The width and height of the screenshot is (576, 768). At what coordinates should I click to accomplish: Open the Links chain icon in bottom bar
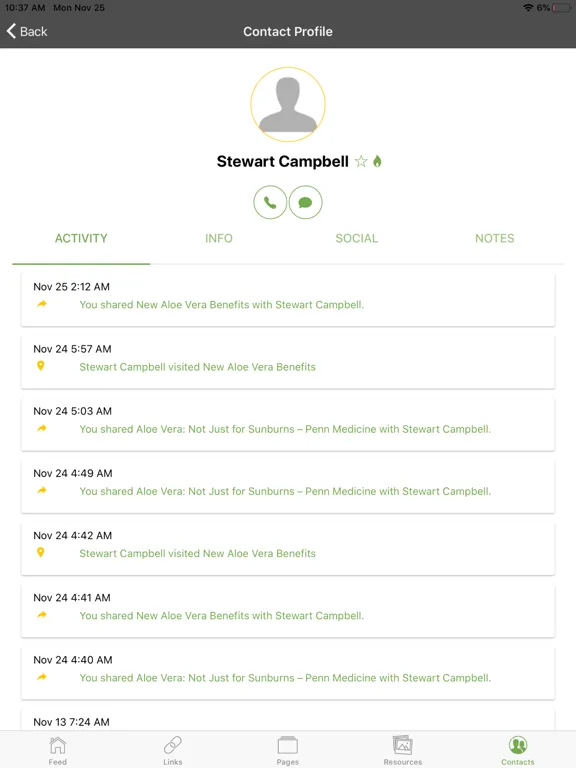click(172, 750)
